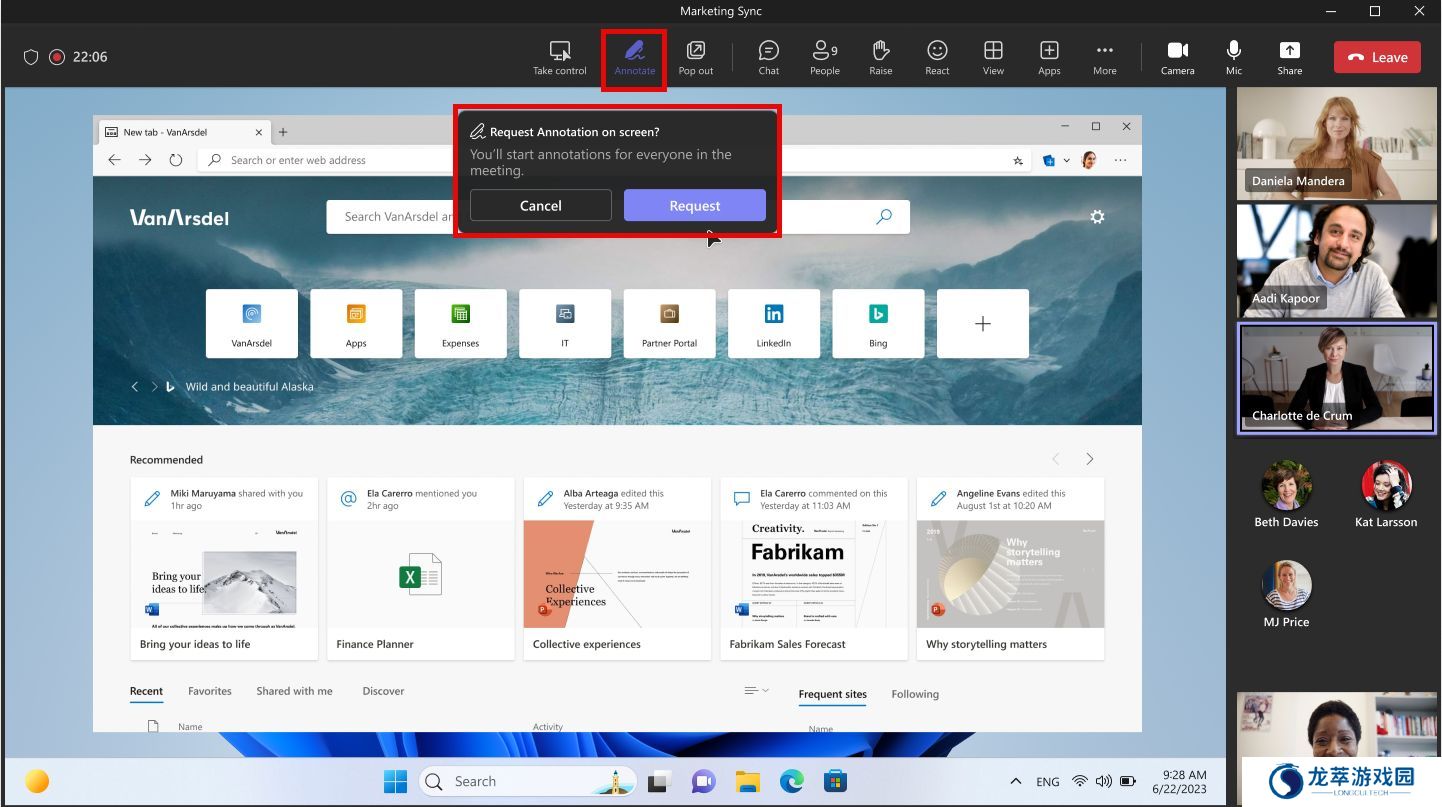
Task: Leave the meeting
Action: point(1377,57)
